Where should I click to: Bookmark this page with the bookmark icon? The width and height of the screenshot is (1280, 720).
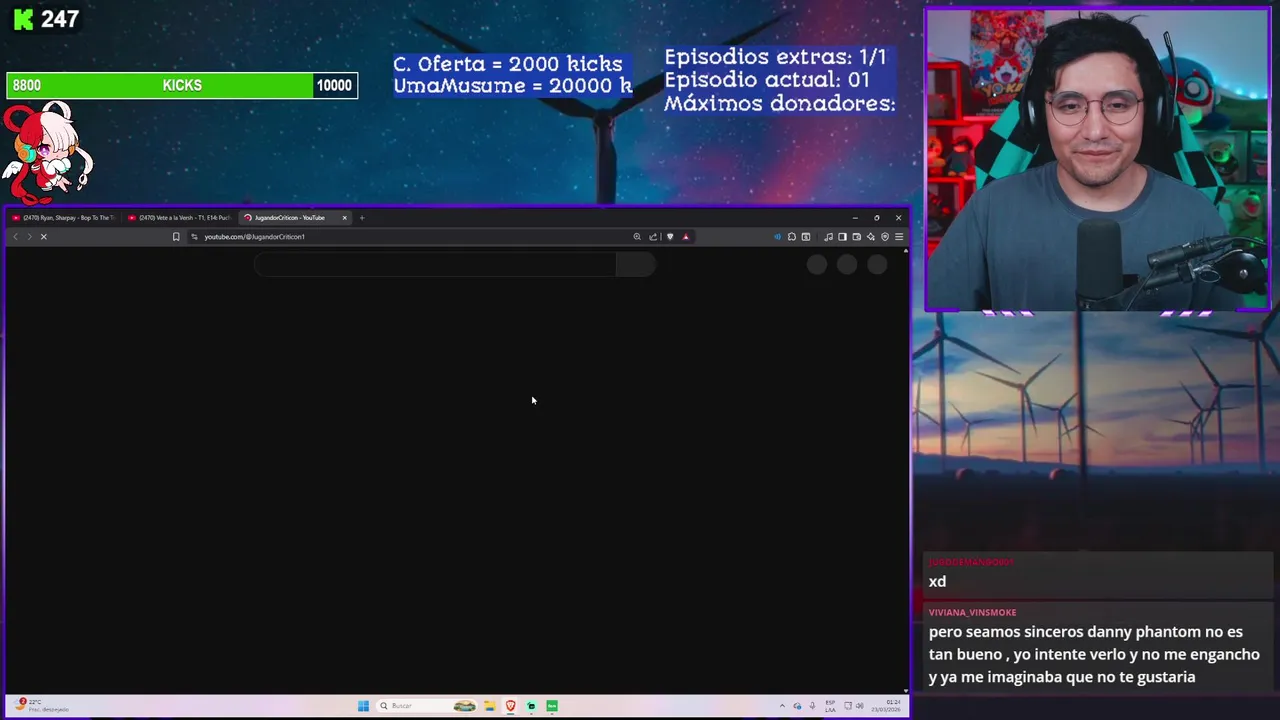tap(176, 237)
